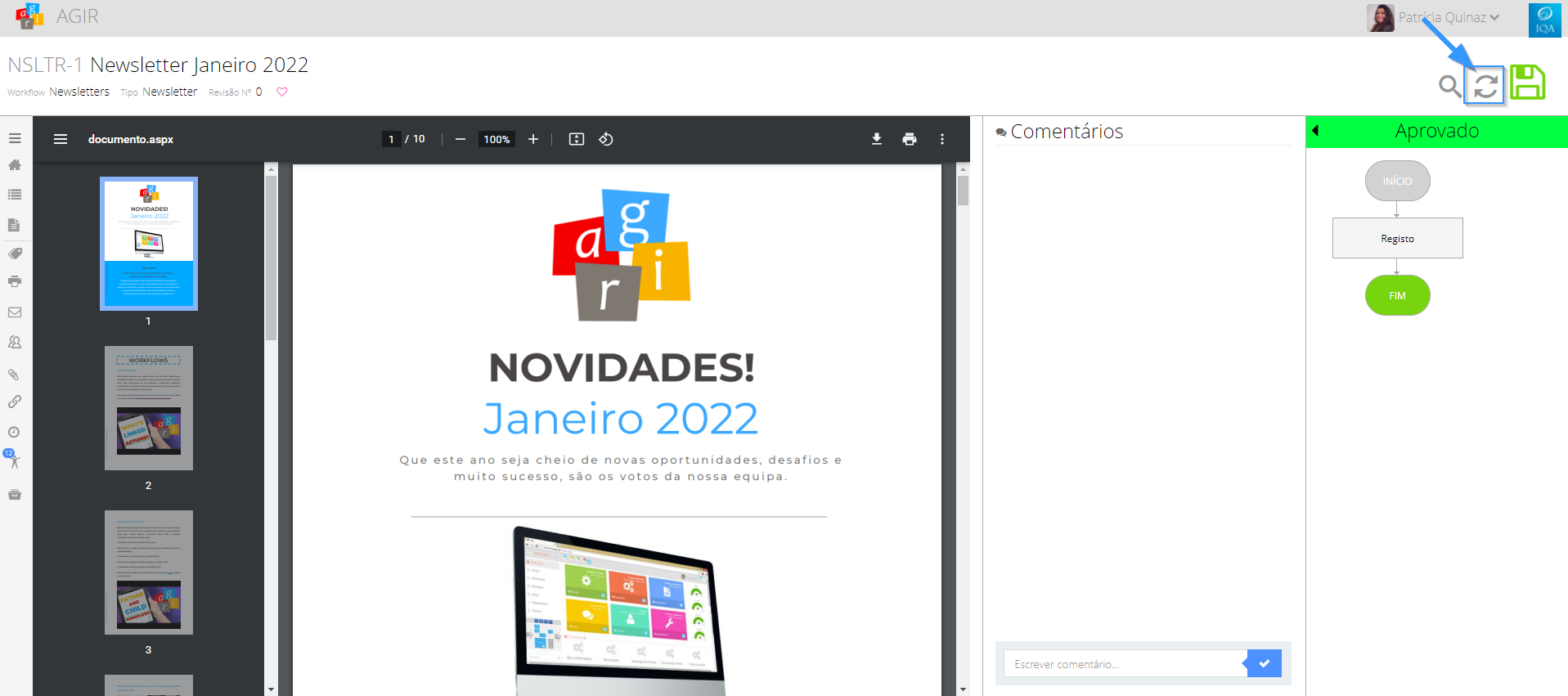Open the users sidebar icon
Image resolution: width=1568 pixels, height=696 pixels.
pyautogui.click(x=15, y=343)
